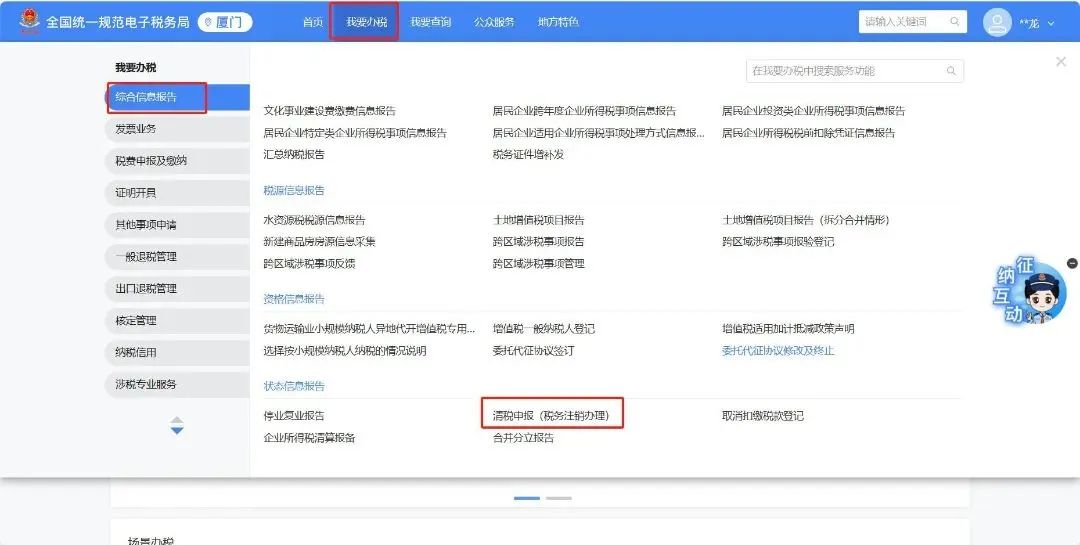
Task: Open 居民企业投资类企业所得税事项信息报告
Action: pyautogui.click(x=813, y=111)
